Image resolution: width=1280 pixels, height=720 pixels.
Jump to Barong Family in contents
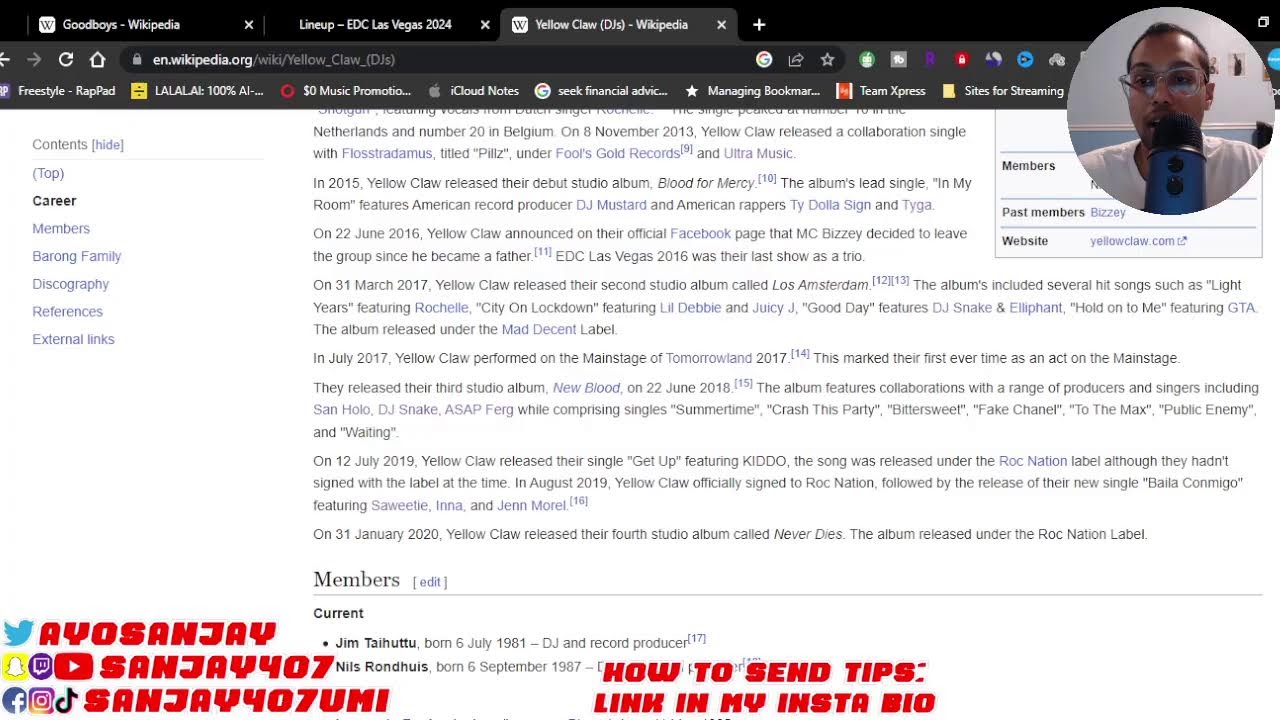coord(77,256)
